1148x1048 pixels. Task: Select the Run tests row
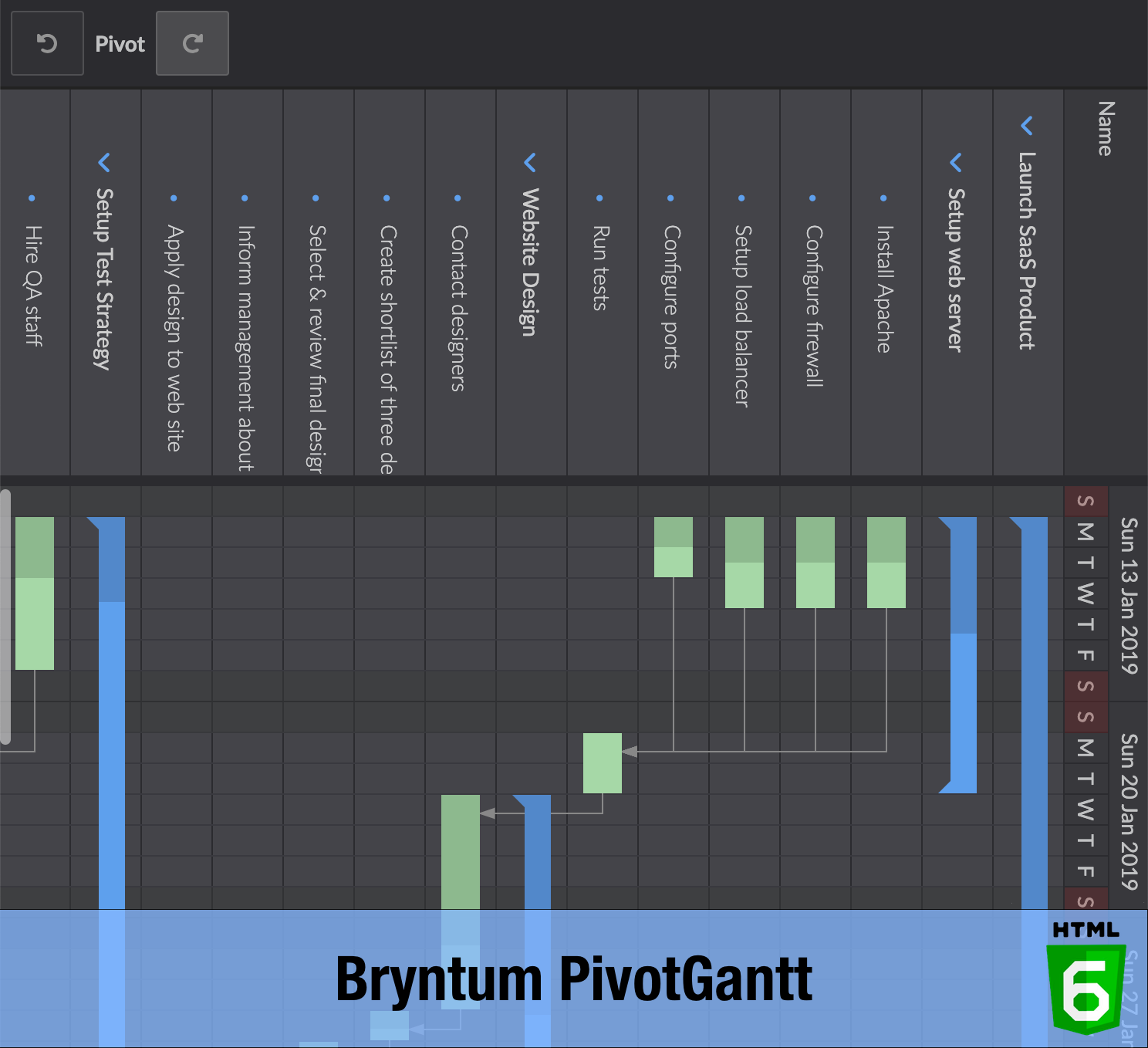coord(603,282)
